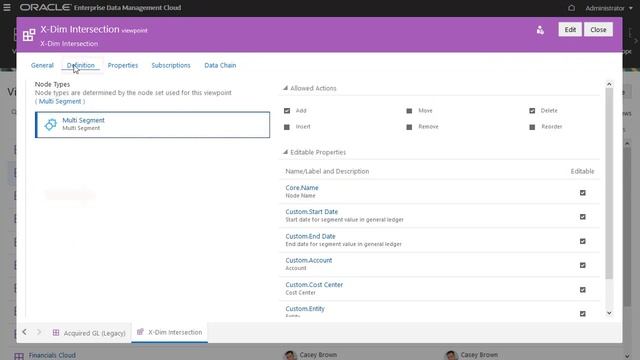Open Financials Cloud in the background list
The image size is (640, 360).
52,356
